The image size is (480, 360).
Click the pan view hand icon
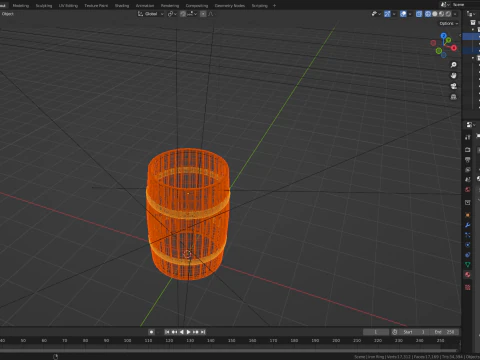point(453,76)
